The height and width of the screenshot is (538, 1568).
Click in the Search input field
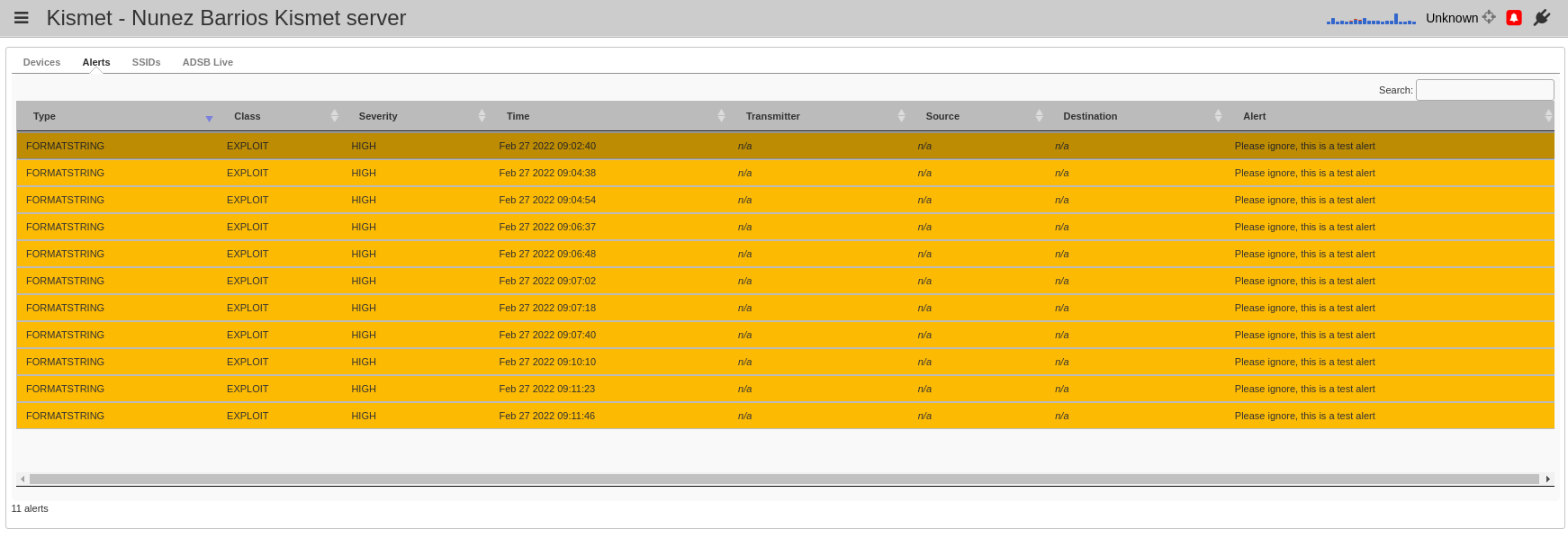1484,90
